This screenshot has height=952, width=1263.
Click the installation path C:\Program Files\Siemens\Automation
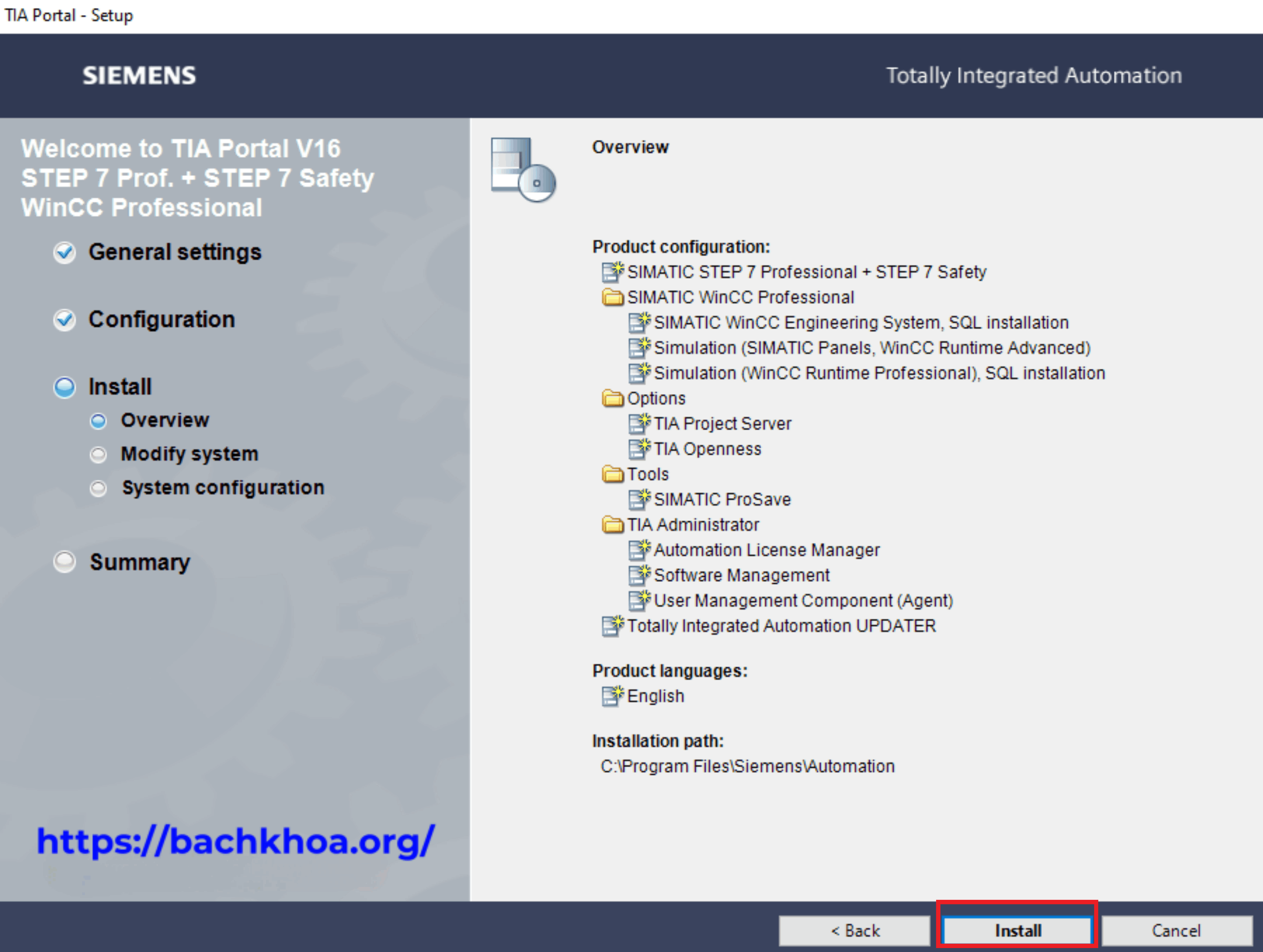(747, 766)
